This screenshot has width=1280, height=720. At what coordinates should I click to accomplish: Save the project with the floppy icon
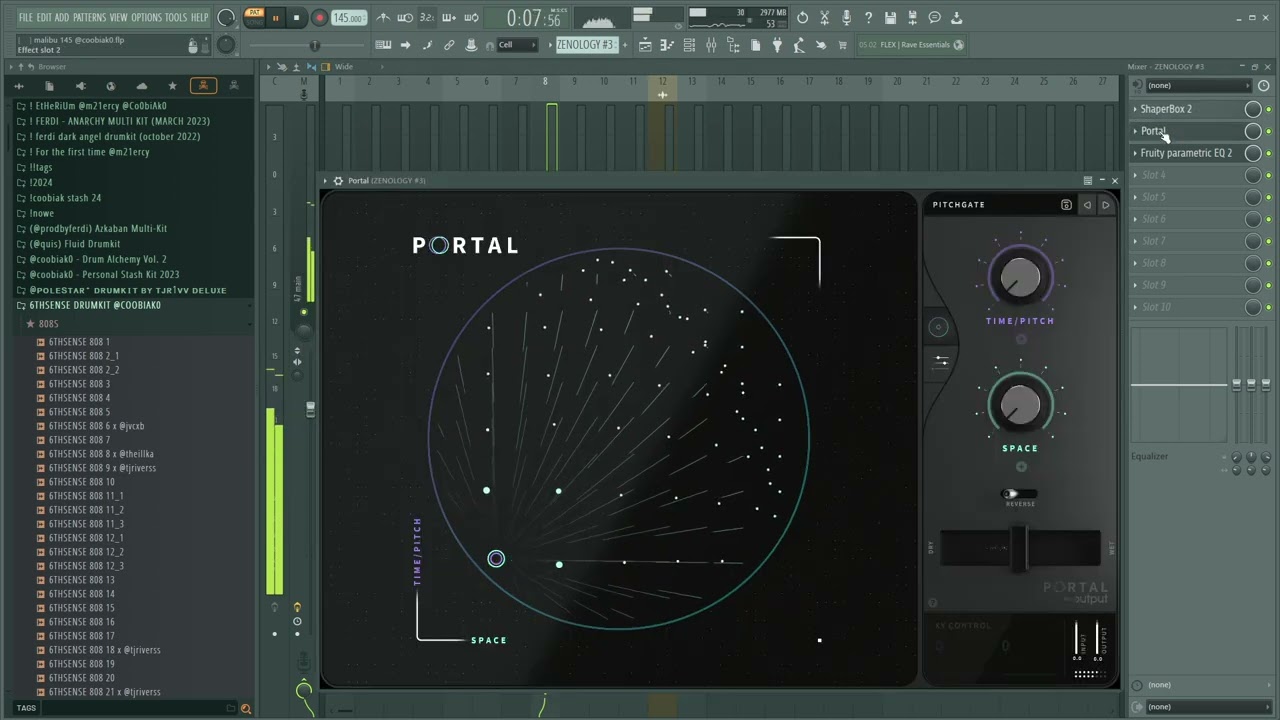point(890,18)
